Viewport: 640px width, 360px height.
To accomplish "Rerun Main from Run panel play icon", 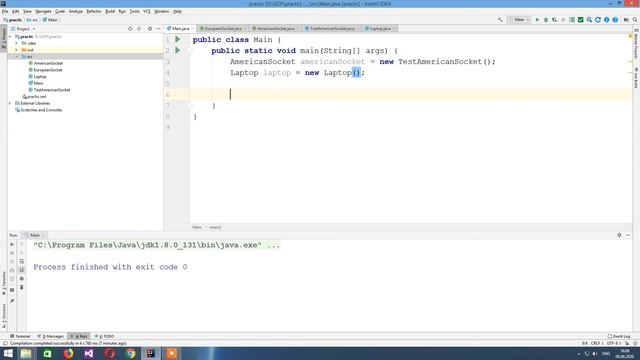I will [x=12, y=244].
